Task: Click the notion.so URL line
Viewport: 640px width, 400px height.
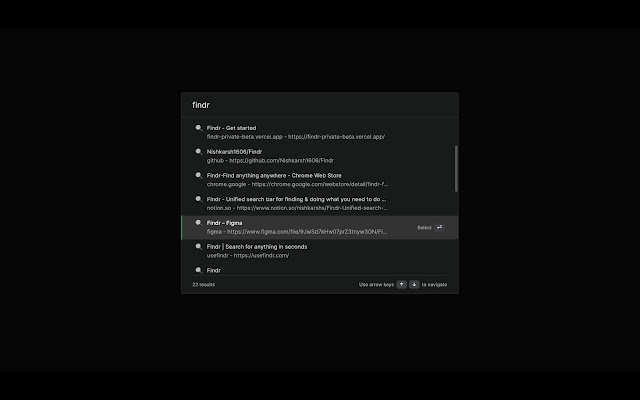Action: (x=297, y=208)
